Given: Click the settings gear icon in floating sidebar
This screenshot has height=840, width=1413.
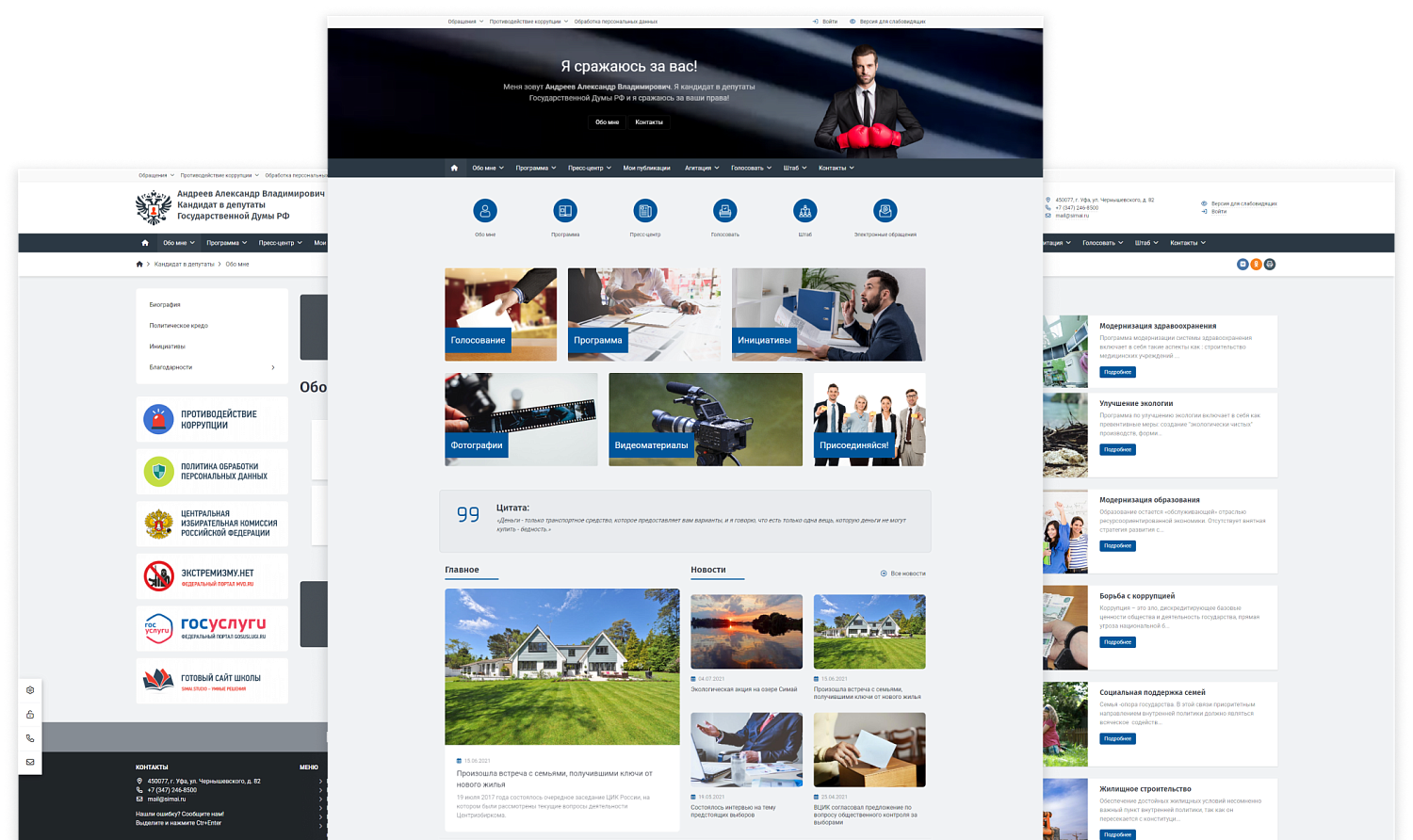Looking at the screenshot, I should [x=30, y=690].
